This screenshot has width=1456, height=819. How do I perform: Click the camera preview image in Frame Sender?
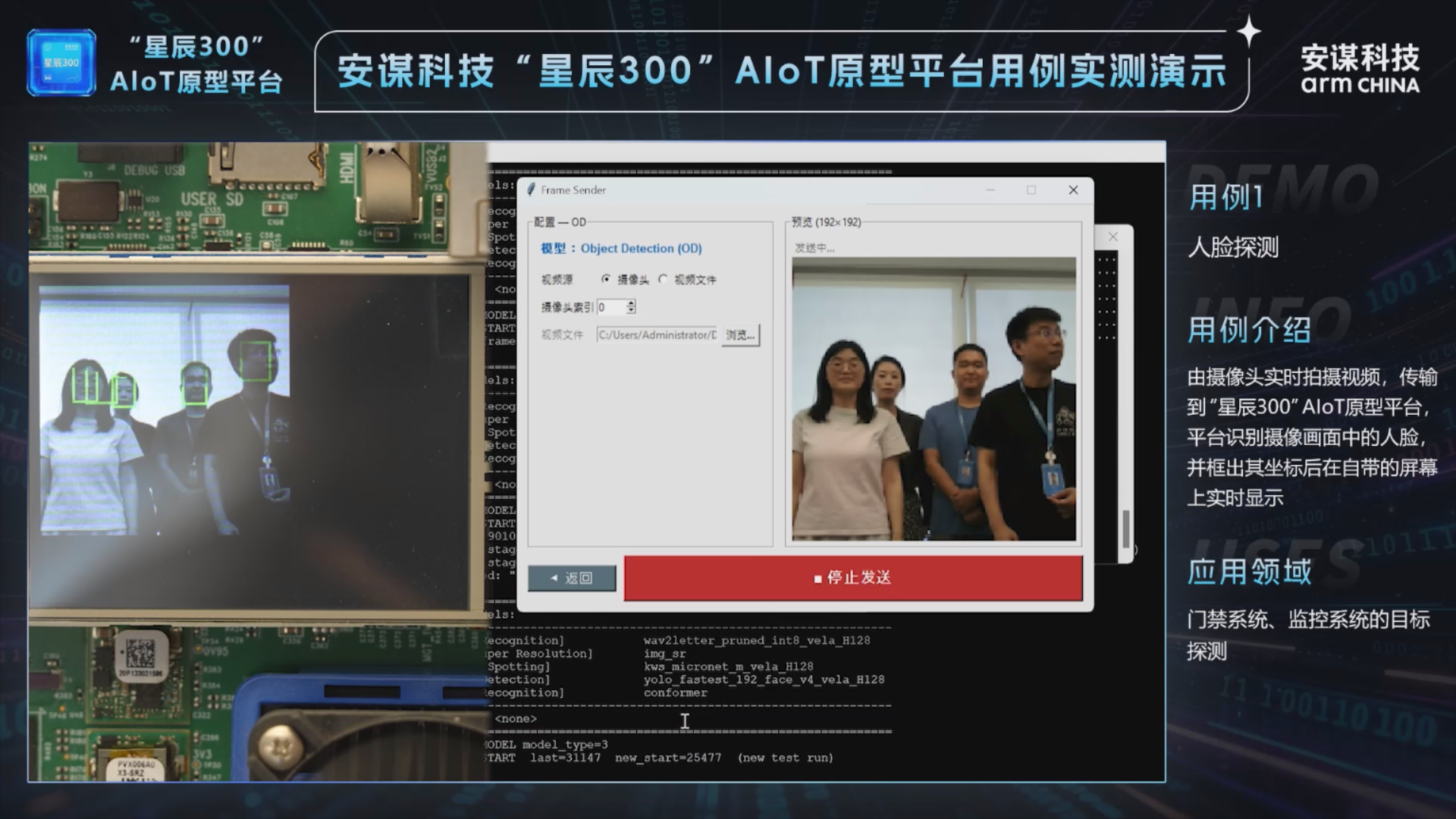pos(934,399)
